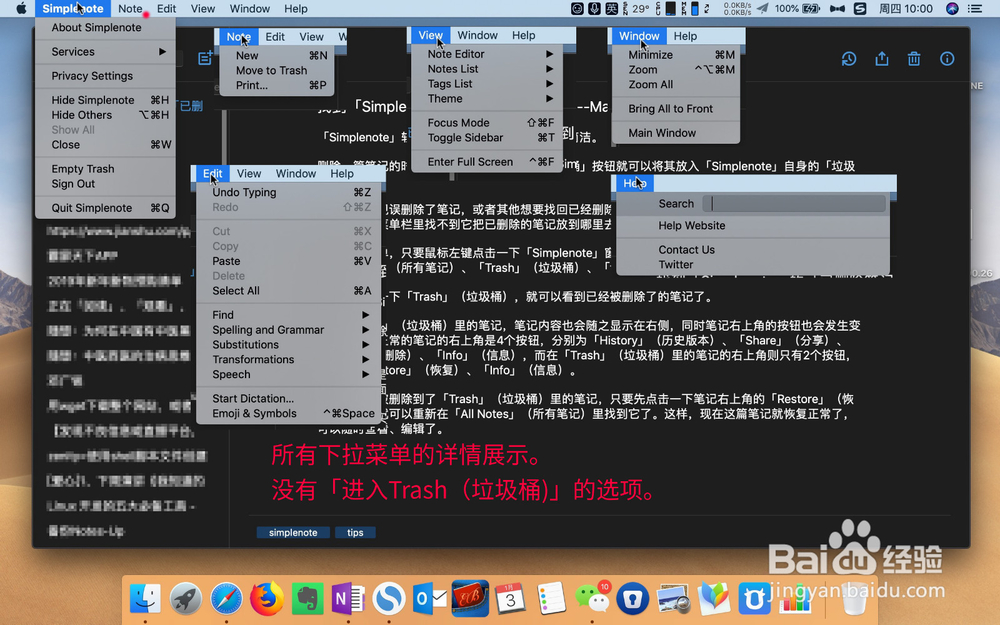Select Emoji & Symbols

291,413
